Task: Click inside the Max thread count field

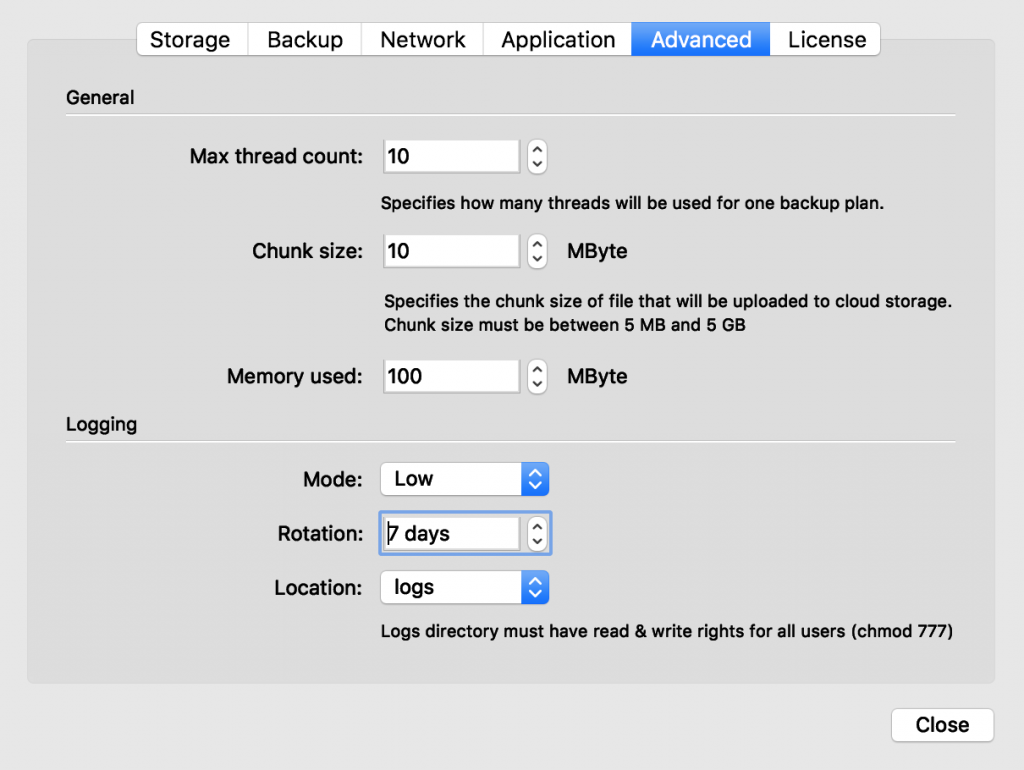Action: [450, 156]
